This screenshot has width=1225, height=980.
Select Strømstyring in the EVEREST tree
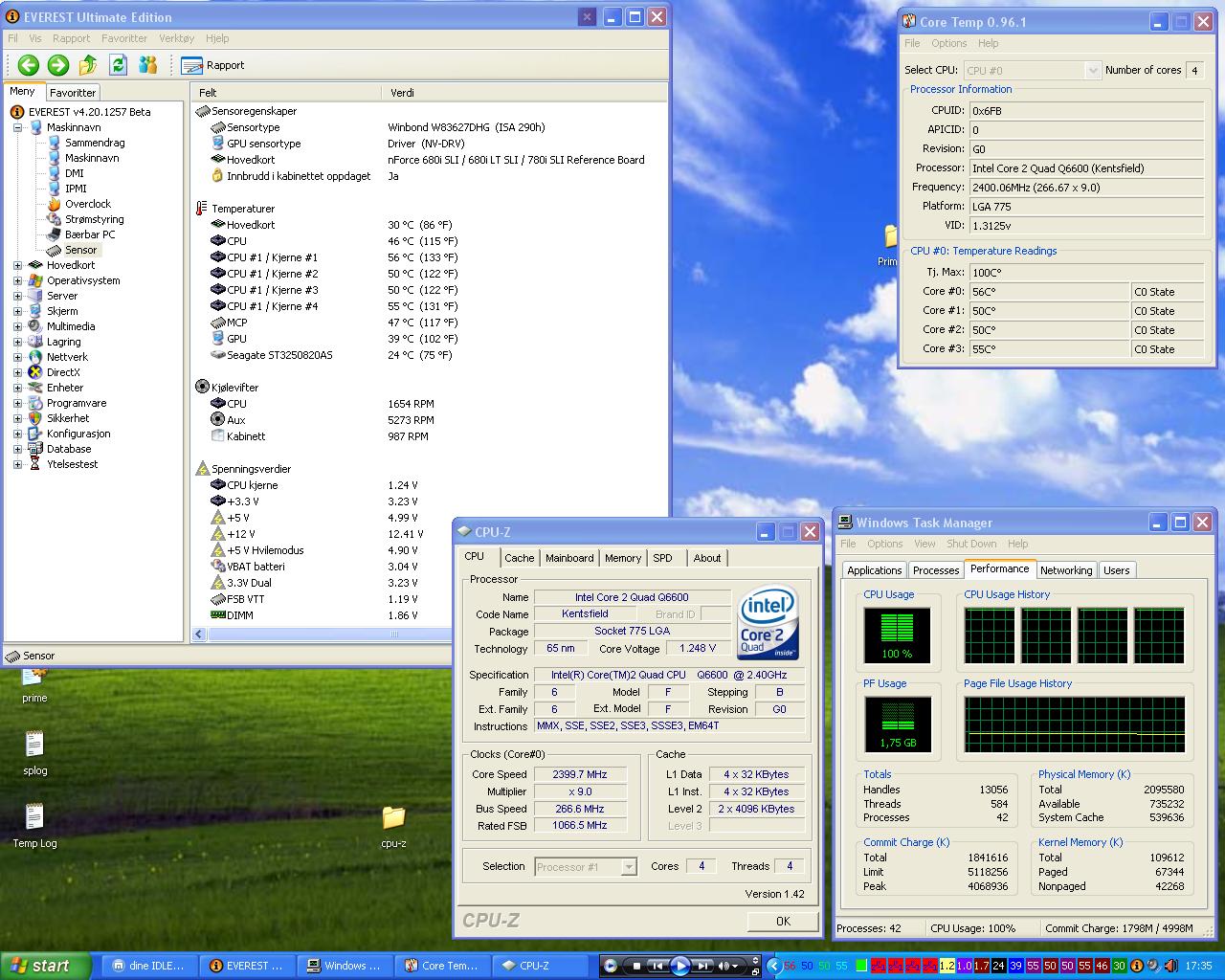(94, 219)
